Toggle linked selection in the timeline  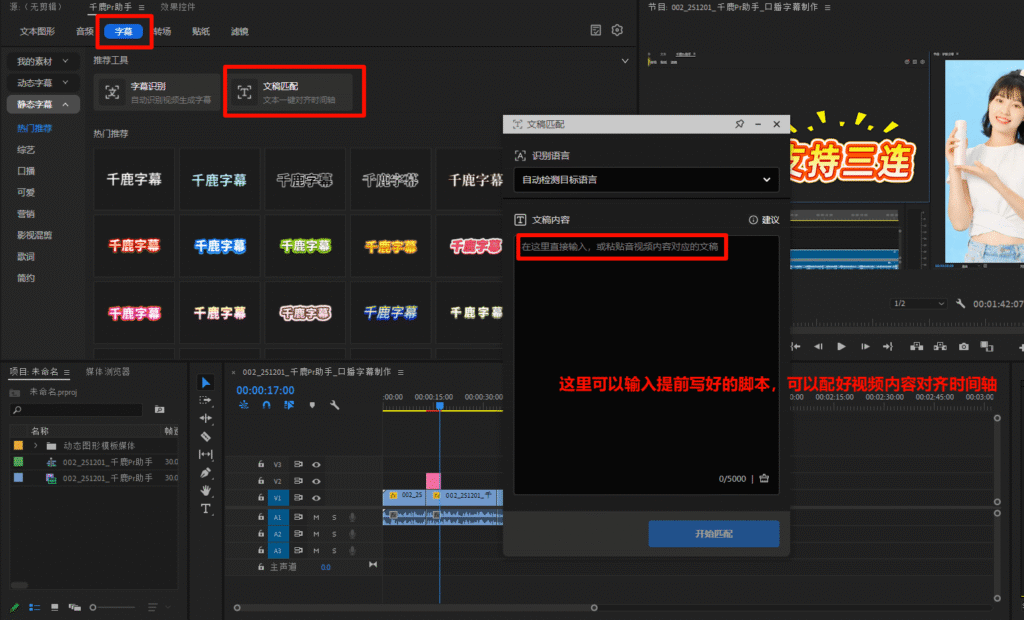tap(289, 405)
